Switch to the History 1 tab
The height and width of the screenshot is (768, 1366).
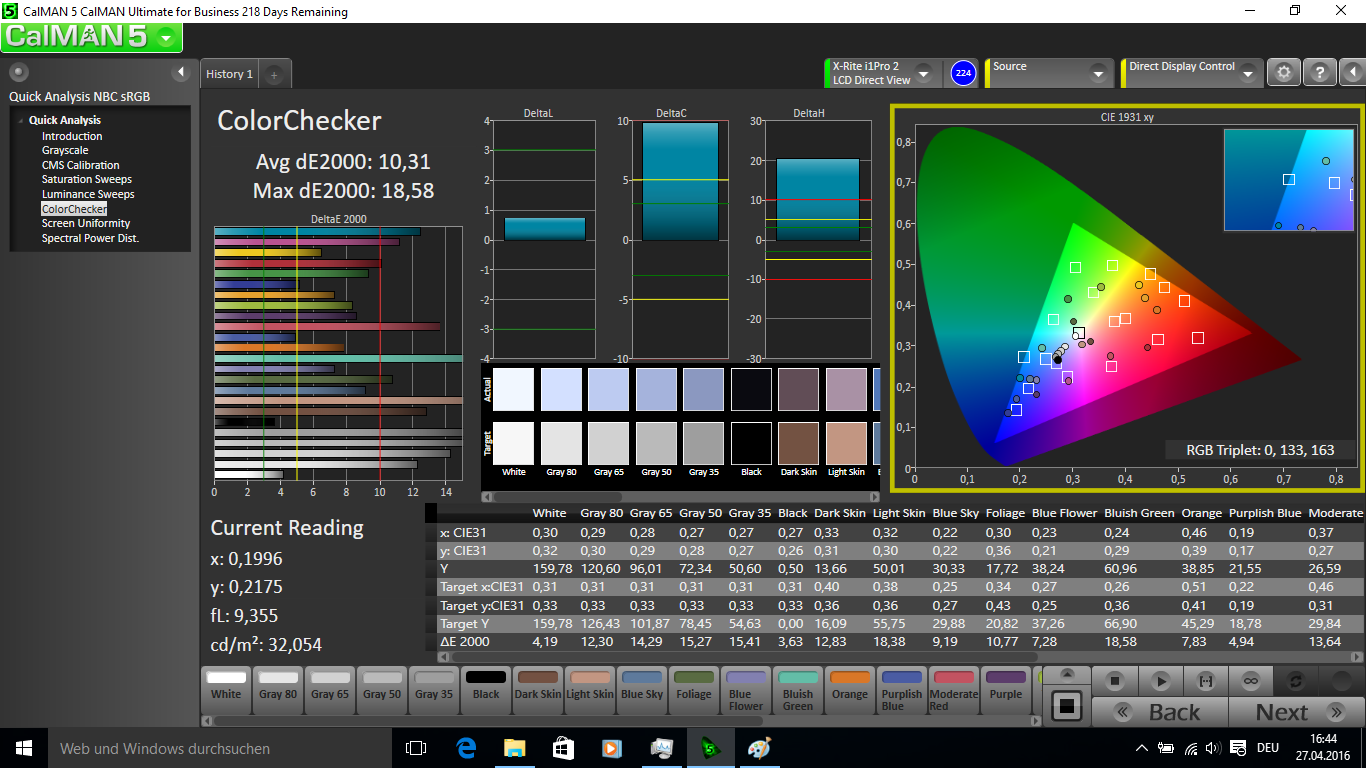(x=229, y=74)
